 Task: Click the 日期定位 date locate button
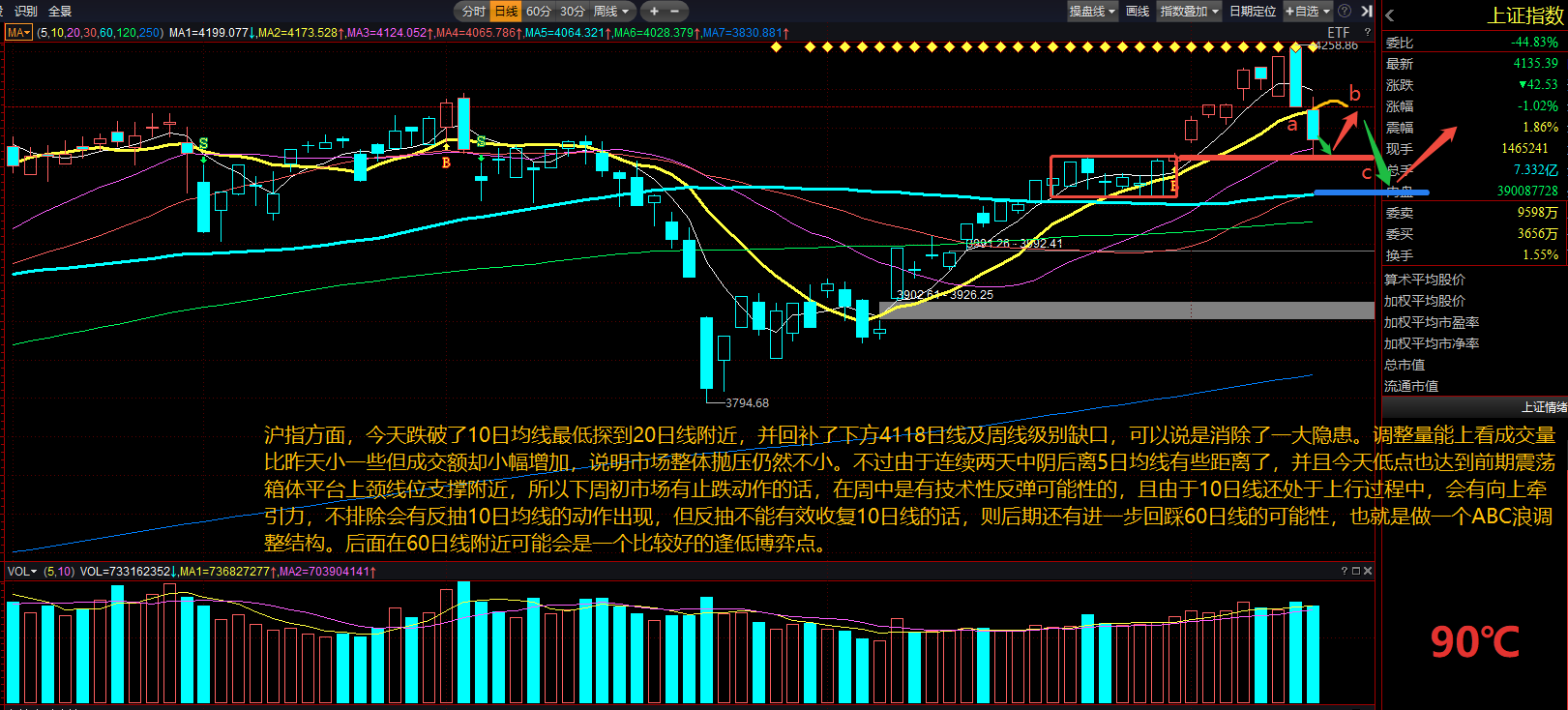coord(1253,11)
